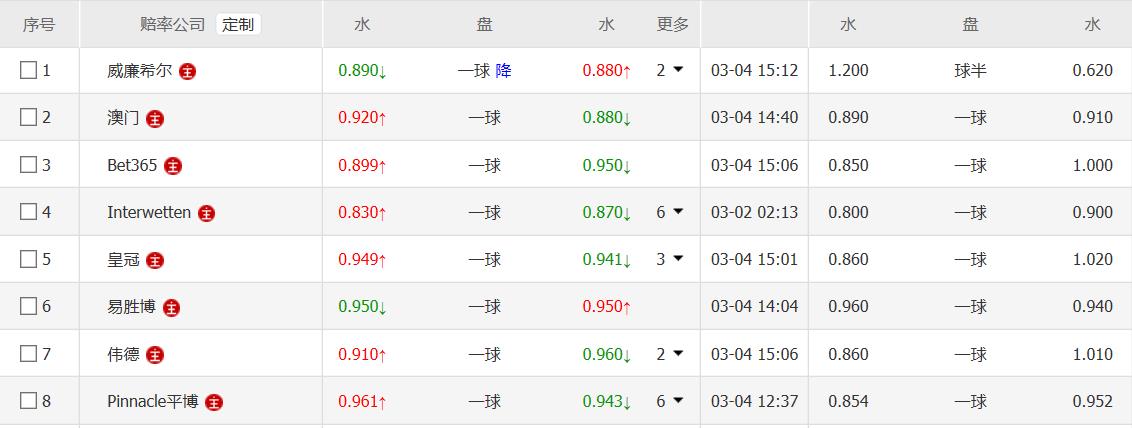The image size is (1132, 428).
Task: Click the red 主 icon next to Interwetten
Action: tap(207, 213)
